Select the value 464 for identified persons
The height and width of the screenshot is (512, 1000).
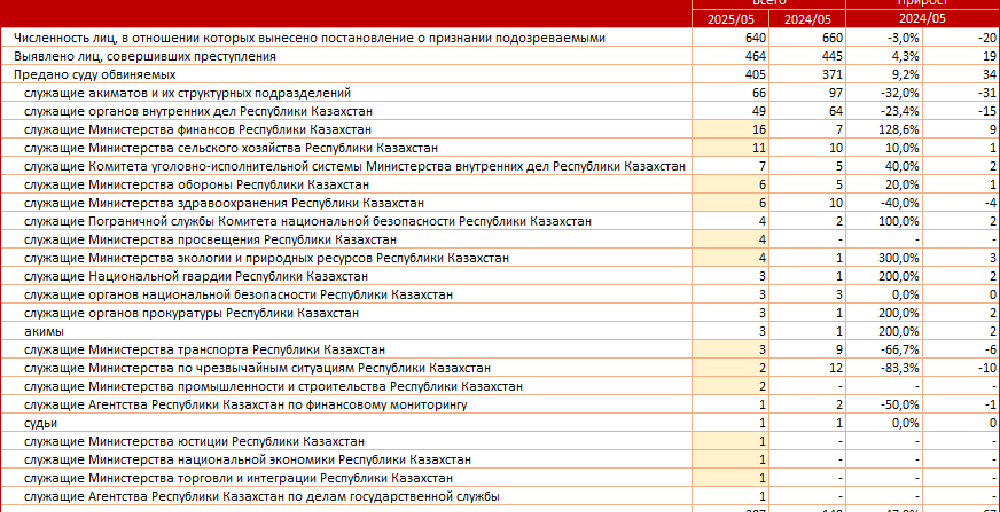click(755, 57)
